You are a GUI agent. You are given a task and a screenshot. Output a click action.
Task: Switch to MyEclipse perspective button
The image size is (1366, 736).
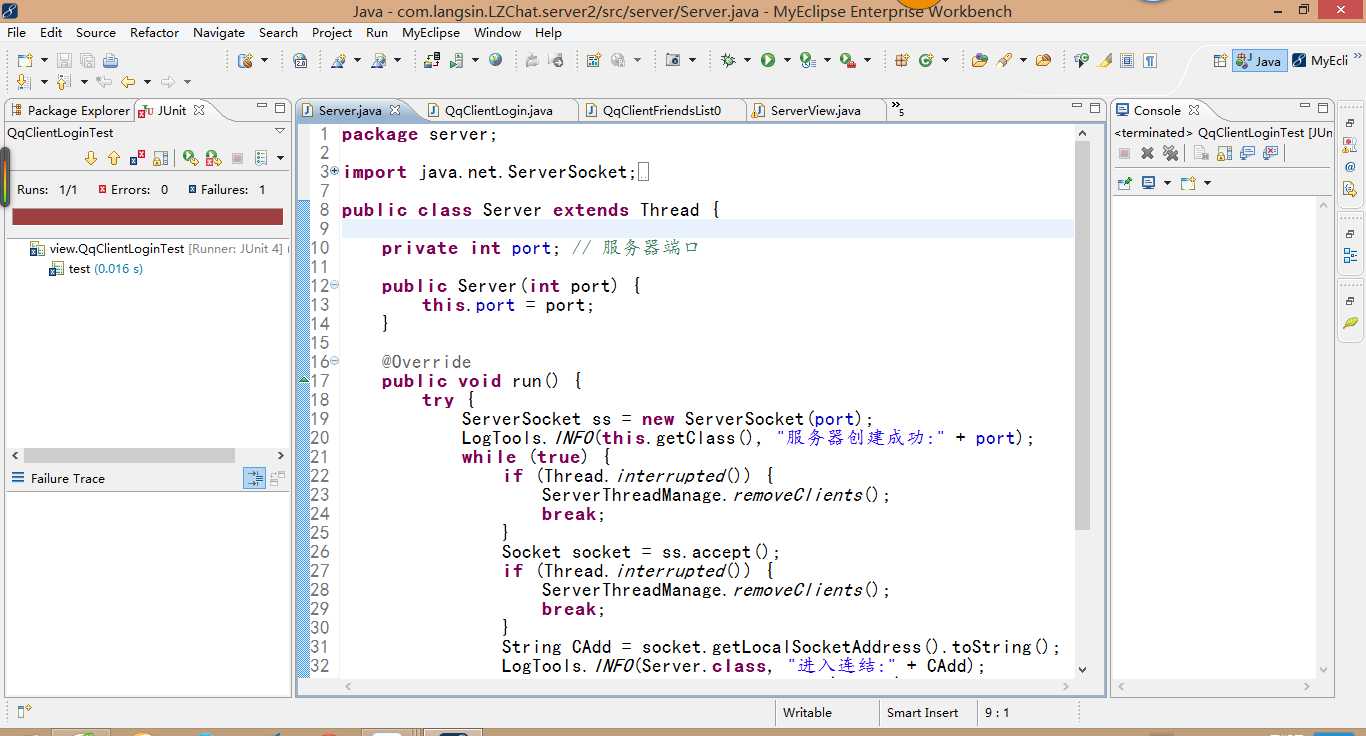click(x=1319, y=61)
